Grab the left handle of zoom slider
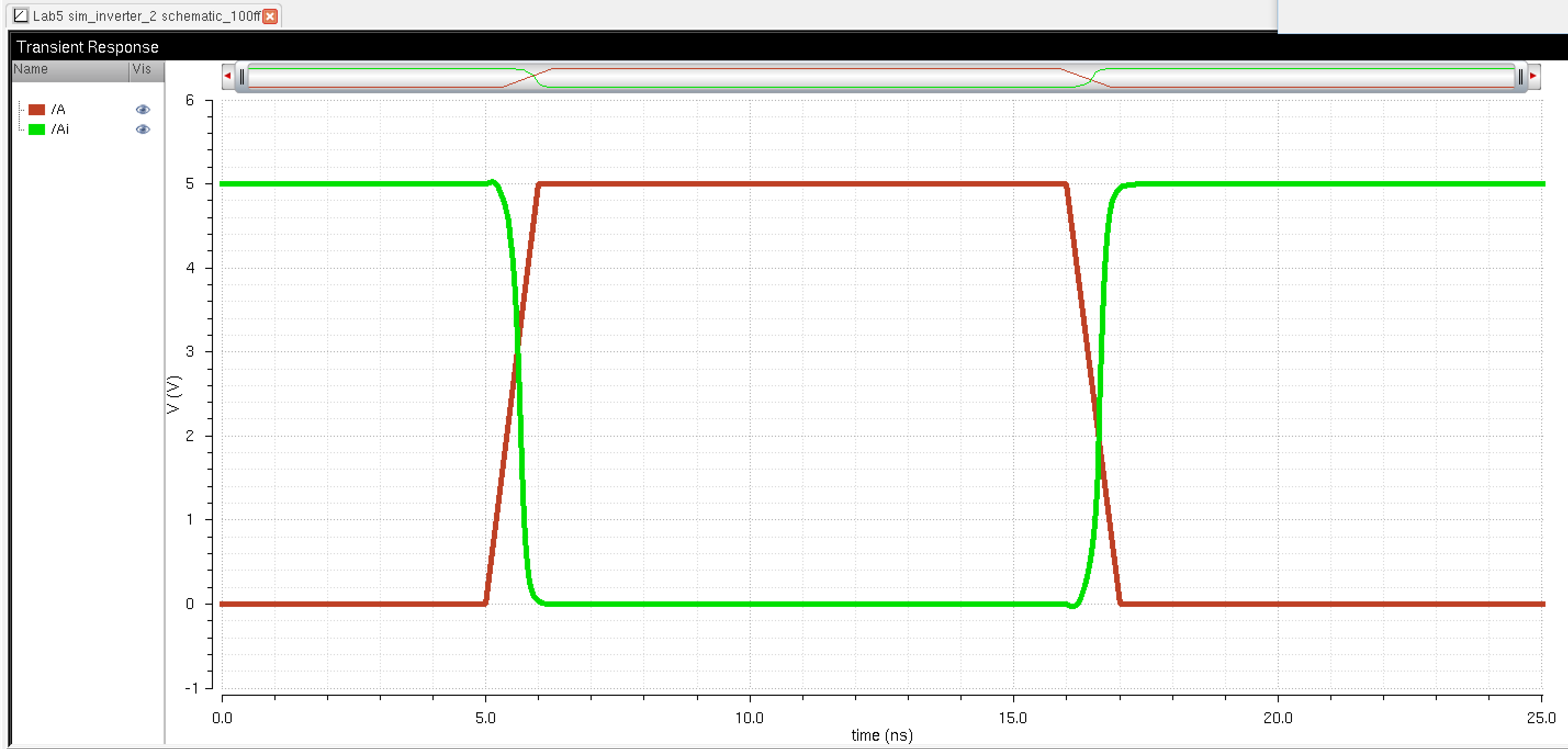 coord(241,77)
